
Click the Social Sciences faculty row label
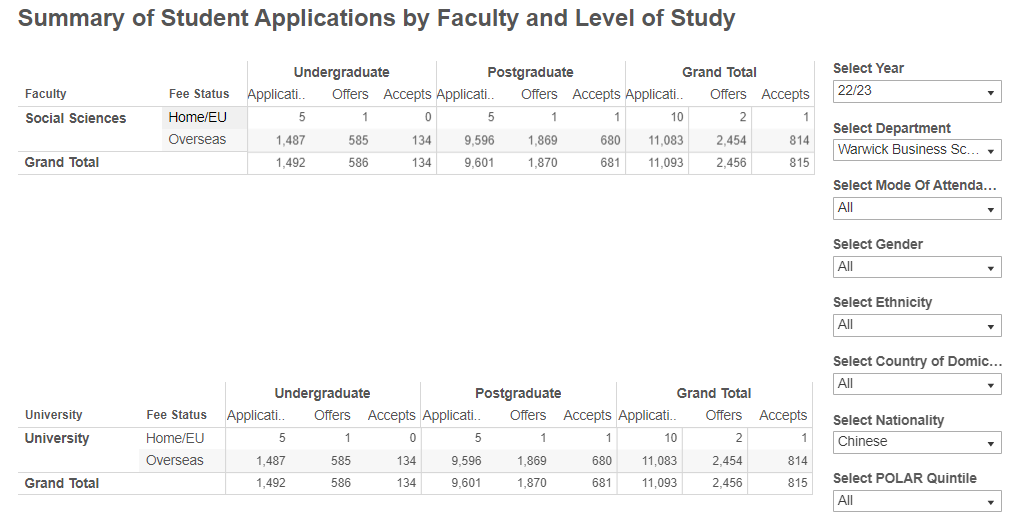pos(76,118)
